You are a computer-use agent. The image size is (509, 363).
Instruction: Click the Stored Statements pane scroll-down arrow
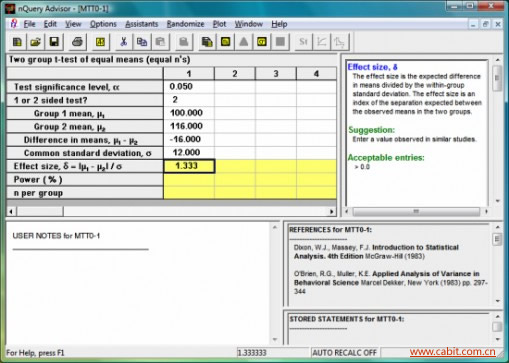497,339
